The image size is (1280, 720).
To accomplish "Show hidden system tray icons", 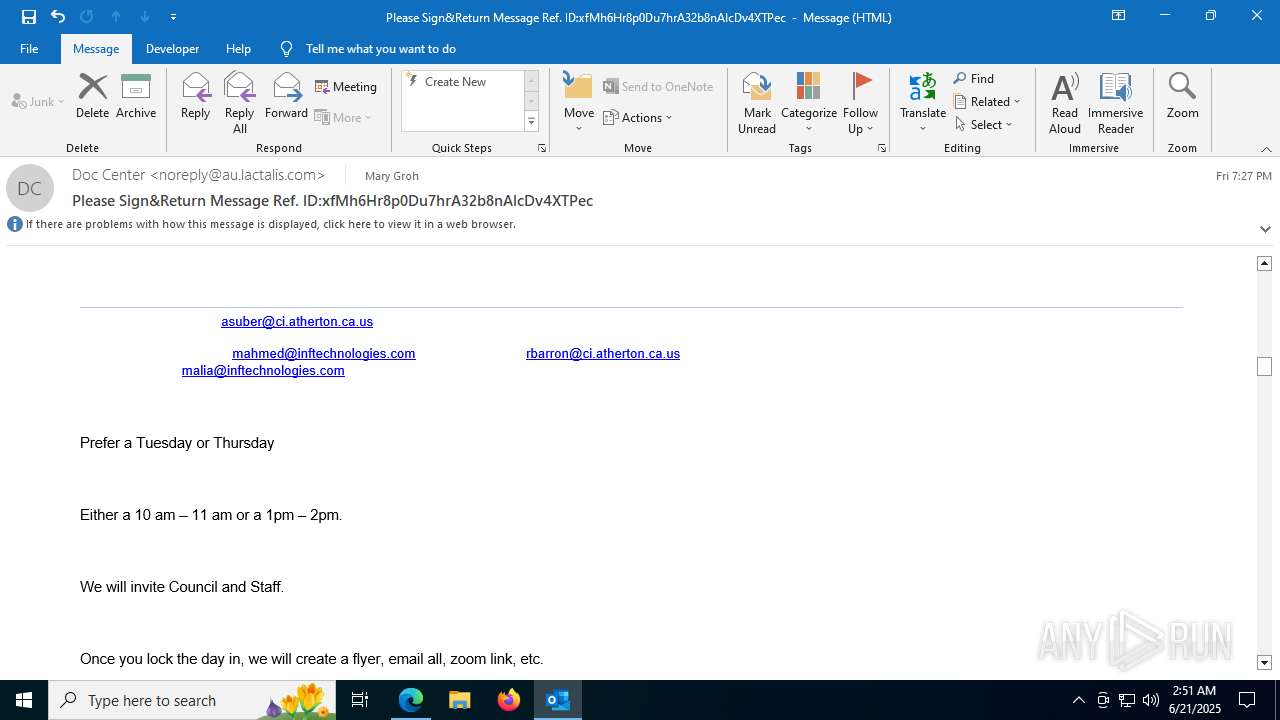I will coord(1078,700).
